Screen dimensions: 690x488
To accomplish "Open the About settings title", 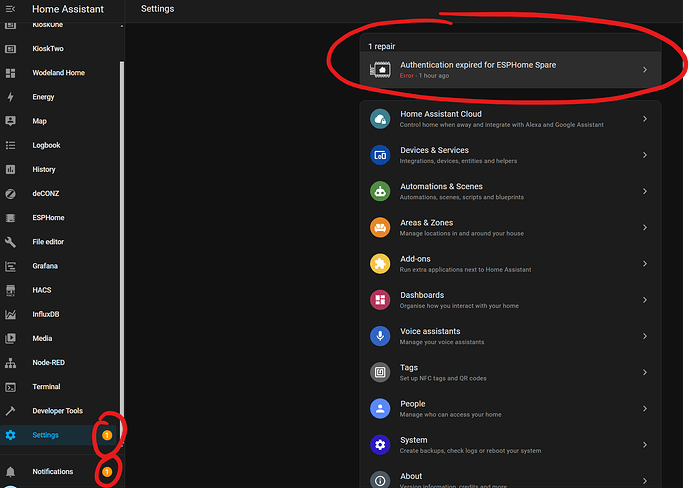I will pyautogui.click(x=411, y=476).
